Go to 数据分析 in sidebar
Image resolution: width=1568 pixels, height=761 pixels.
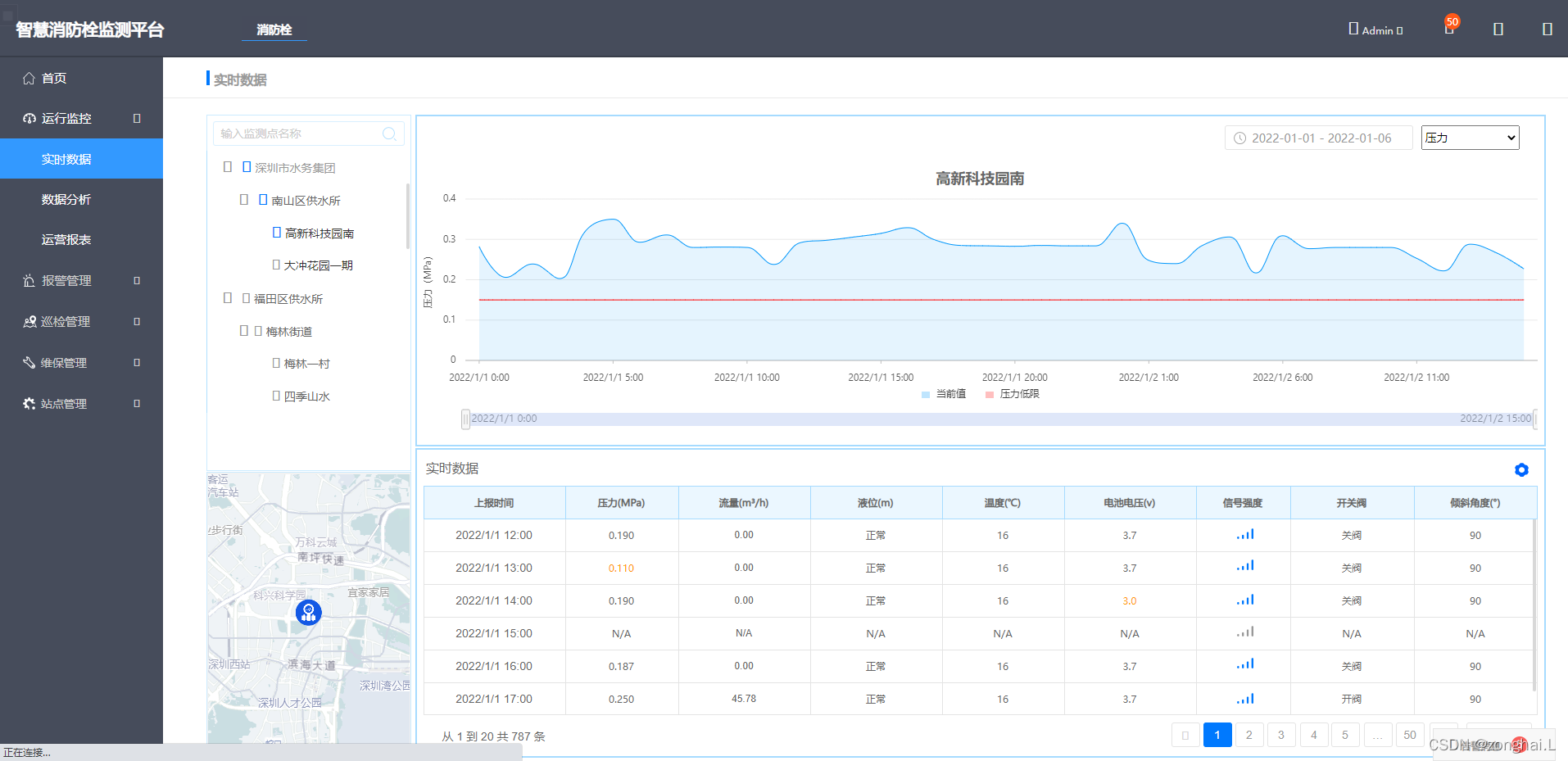click(66, 200)
